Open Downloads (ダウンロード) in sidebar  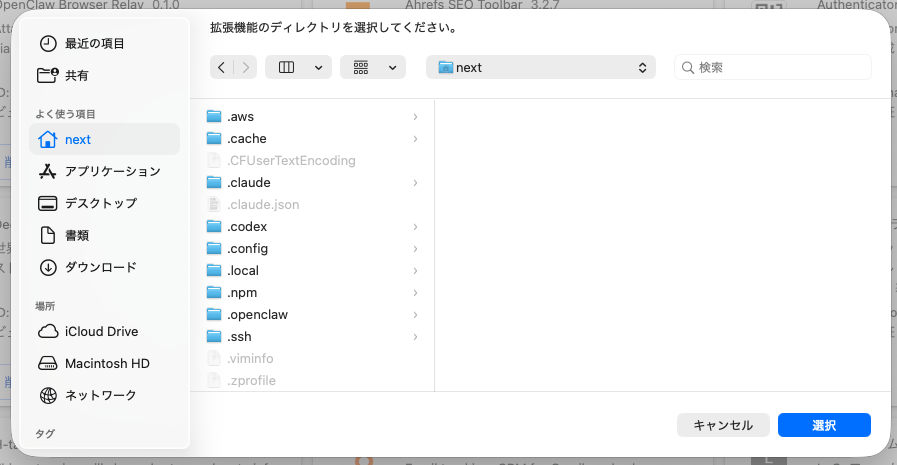100,268
